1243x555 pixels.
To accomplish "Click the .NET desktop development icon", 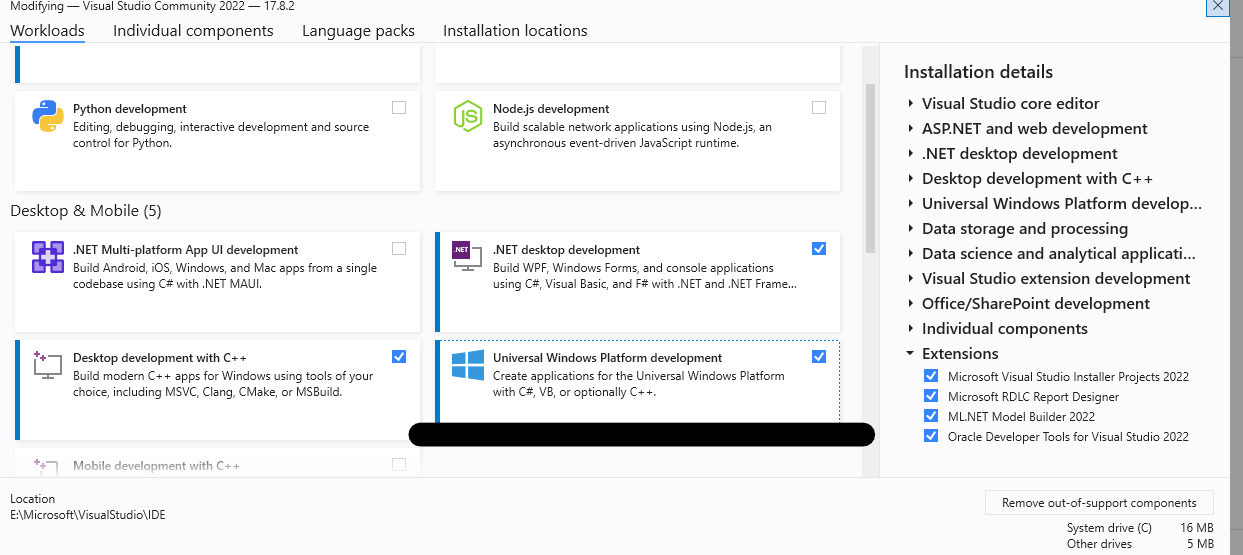I will click(x=468, y=257).
